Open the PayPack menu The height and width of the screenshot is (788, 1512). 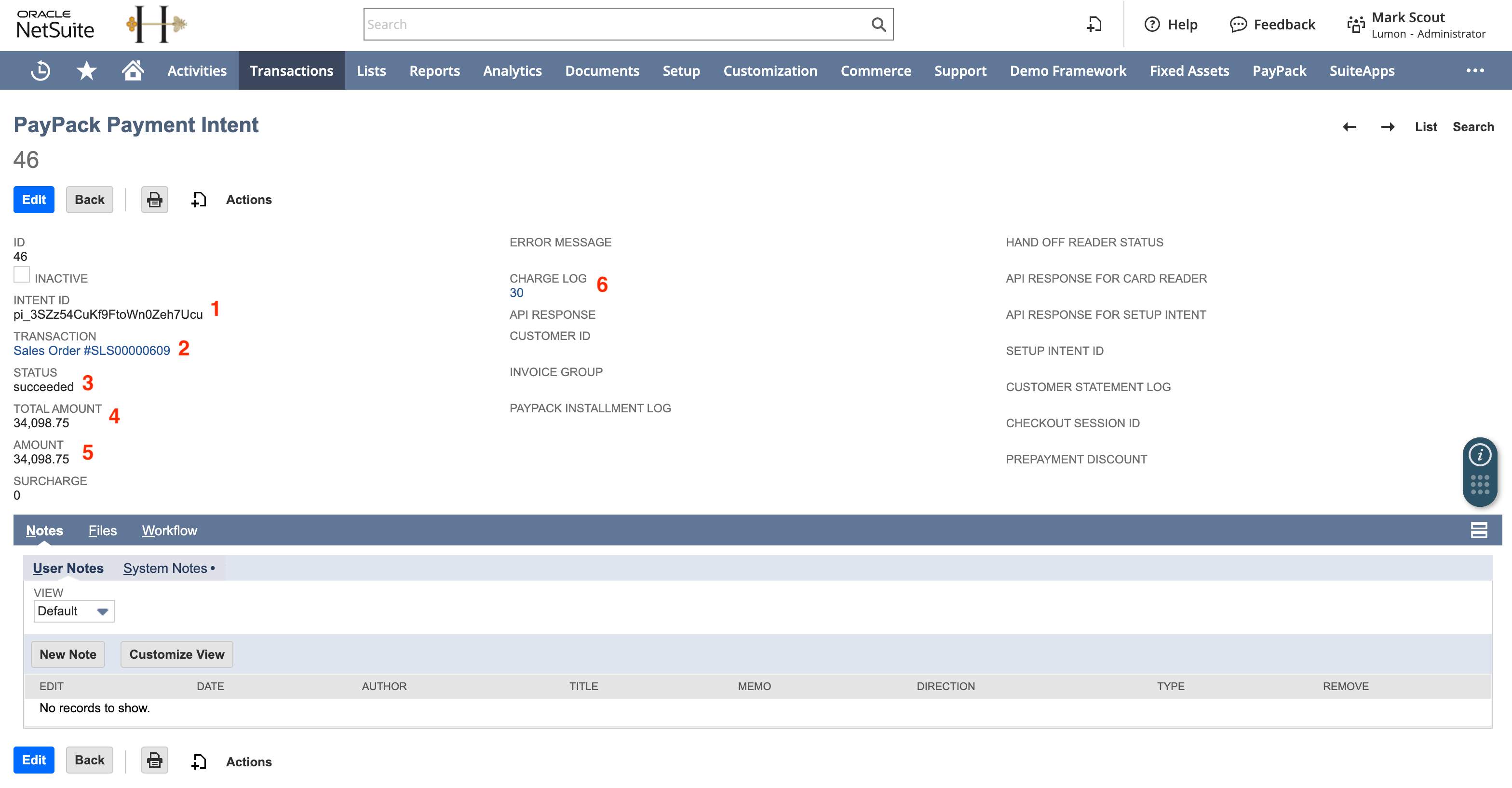1279,70
